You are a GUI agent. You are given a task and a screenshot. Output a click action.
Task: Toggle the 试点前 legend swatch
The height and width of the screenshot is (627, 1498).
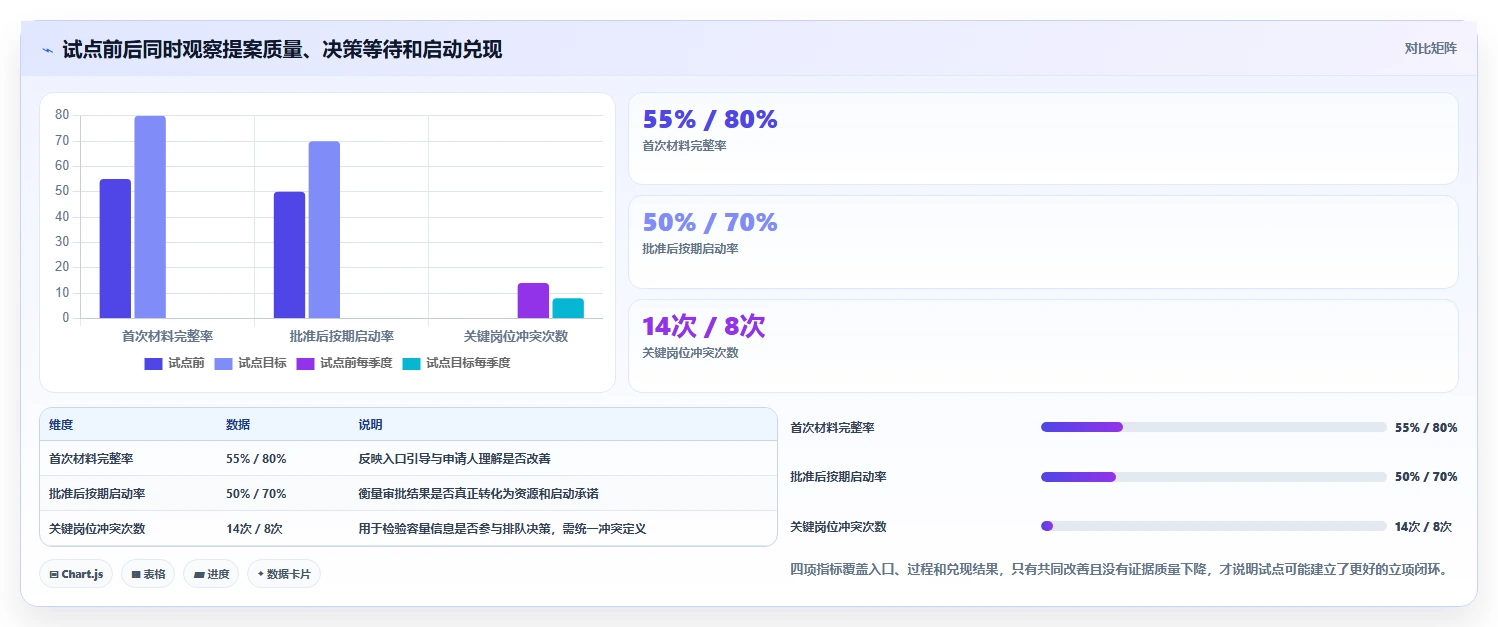pyautogui.click(x=153, y=363)
